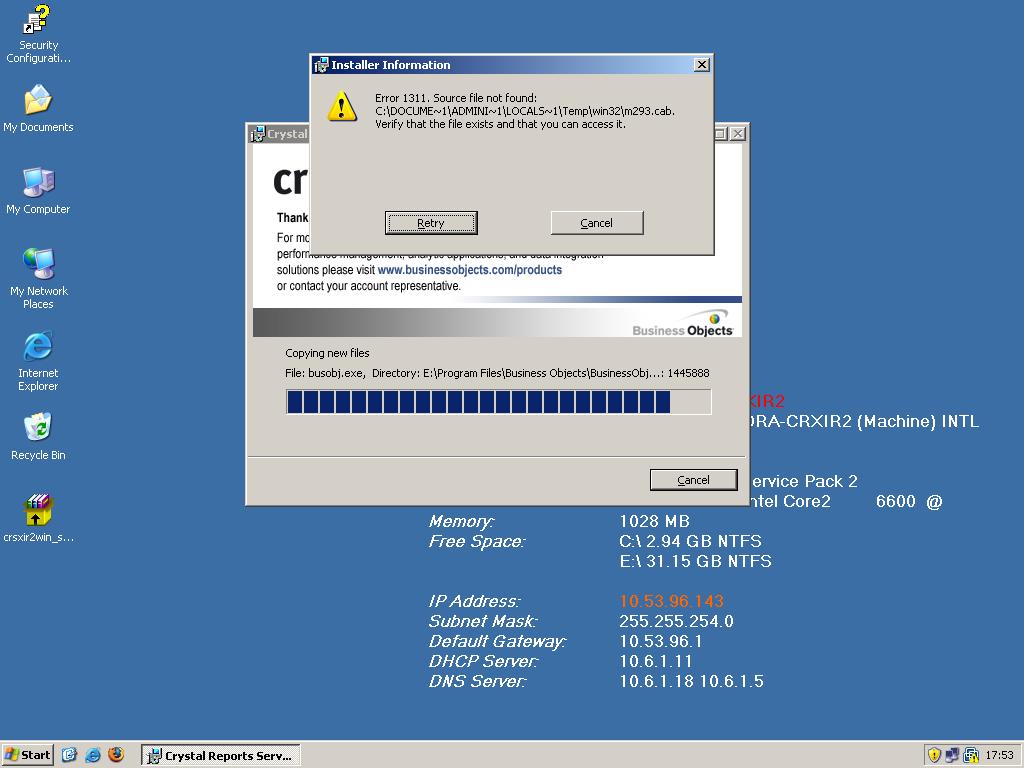
Task: Click the DHCP server 10.6.1.11
Action: (x=656, y=661)
